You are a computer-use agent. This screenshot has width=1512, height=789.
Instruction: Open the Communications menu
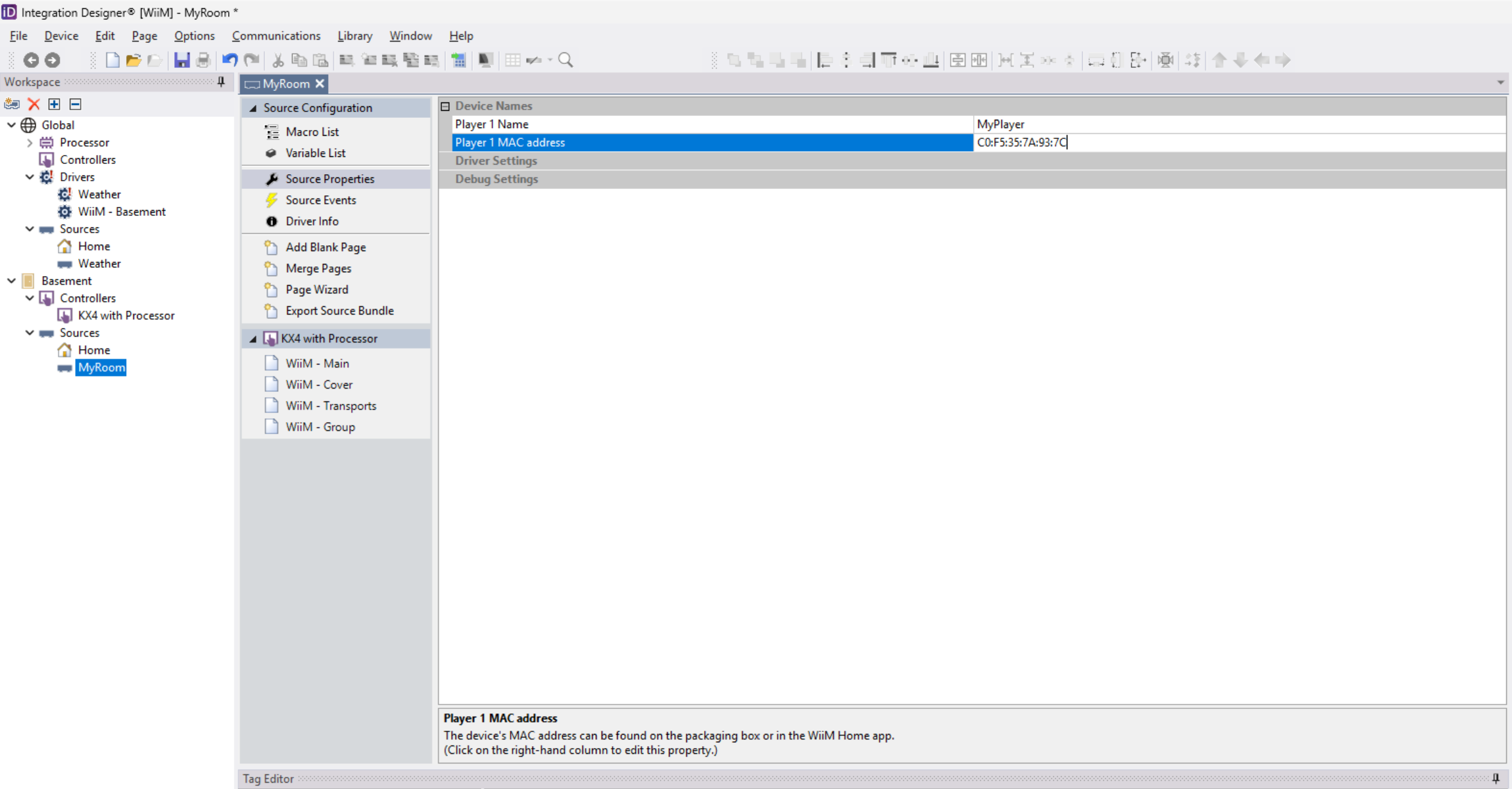tap(275, 36)
